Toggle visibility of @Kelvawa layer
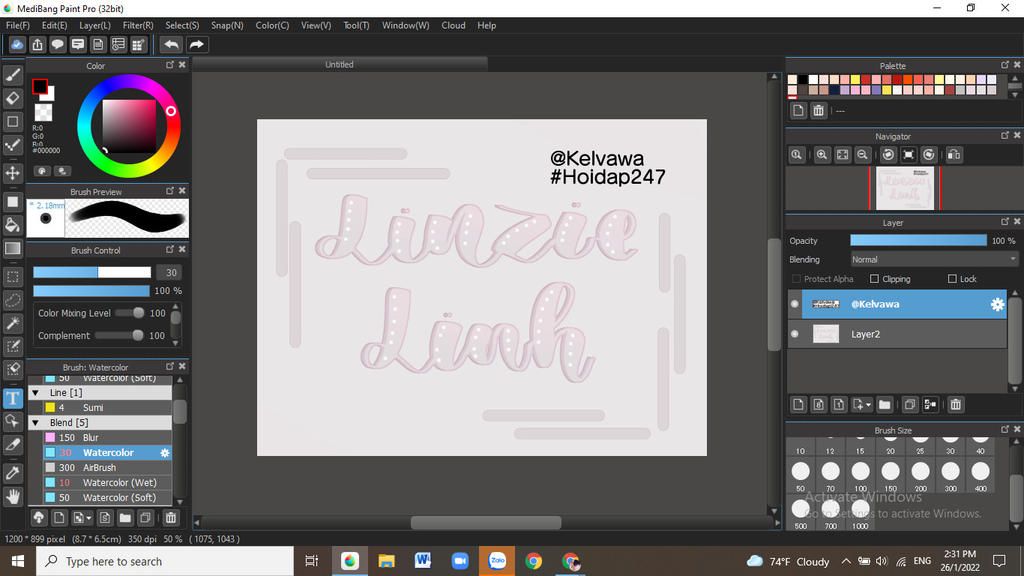1024x576 pixels. point(795,304)
